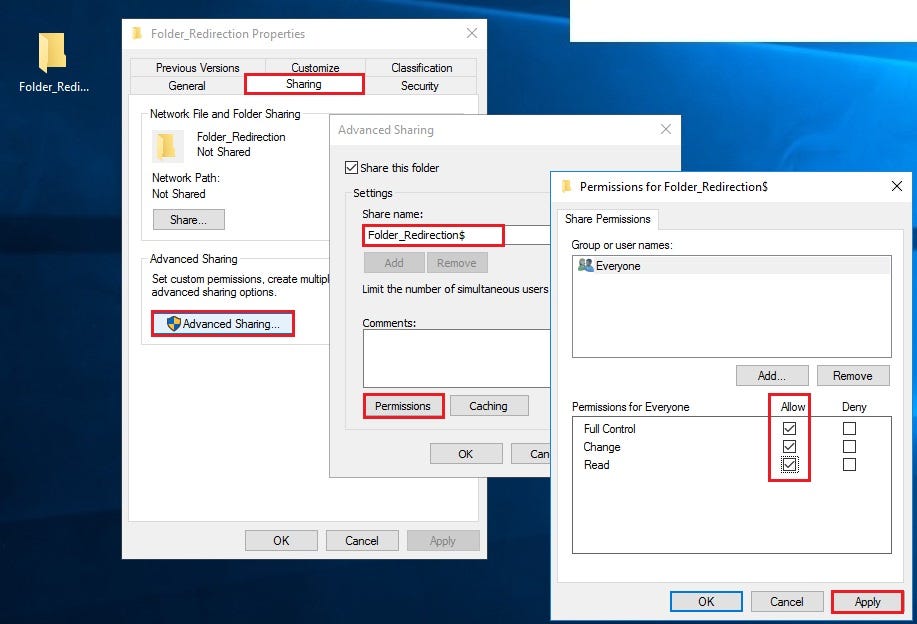Open the Caching settings
This screenshot has width=917, height=624.
click(489, 406)
